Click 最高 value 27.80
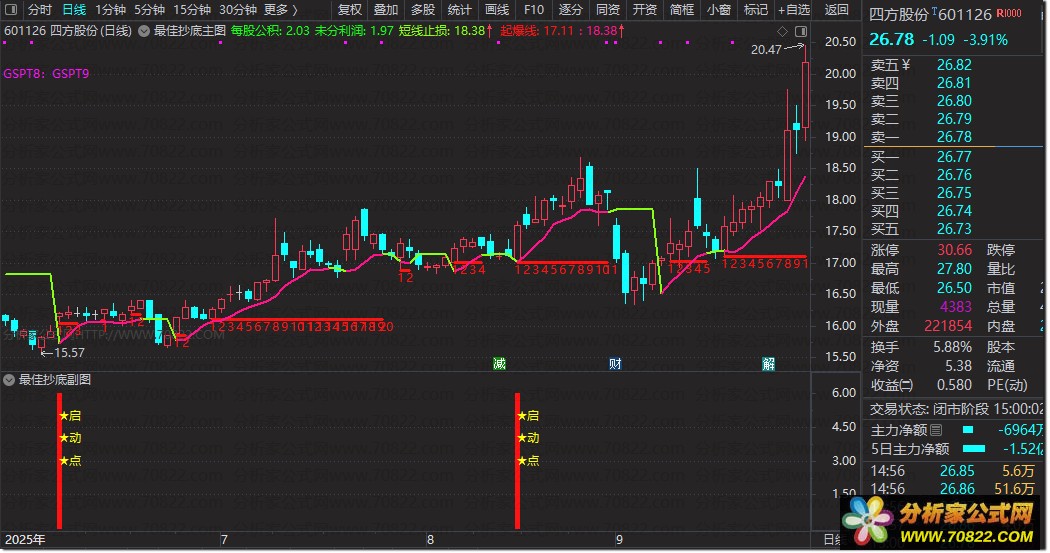 (x=954, y=268)
